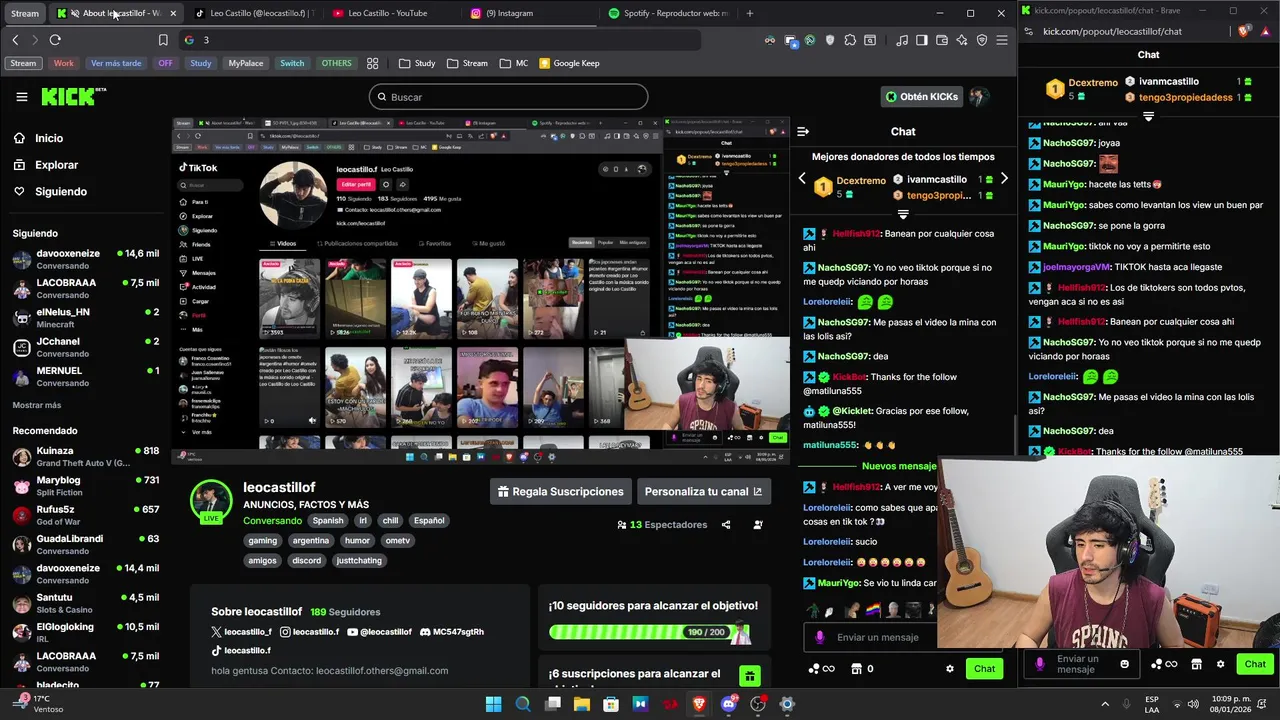Open the Study bookmarks folder

tap(417, 63)
